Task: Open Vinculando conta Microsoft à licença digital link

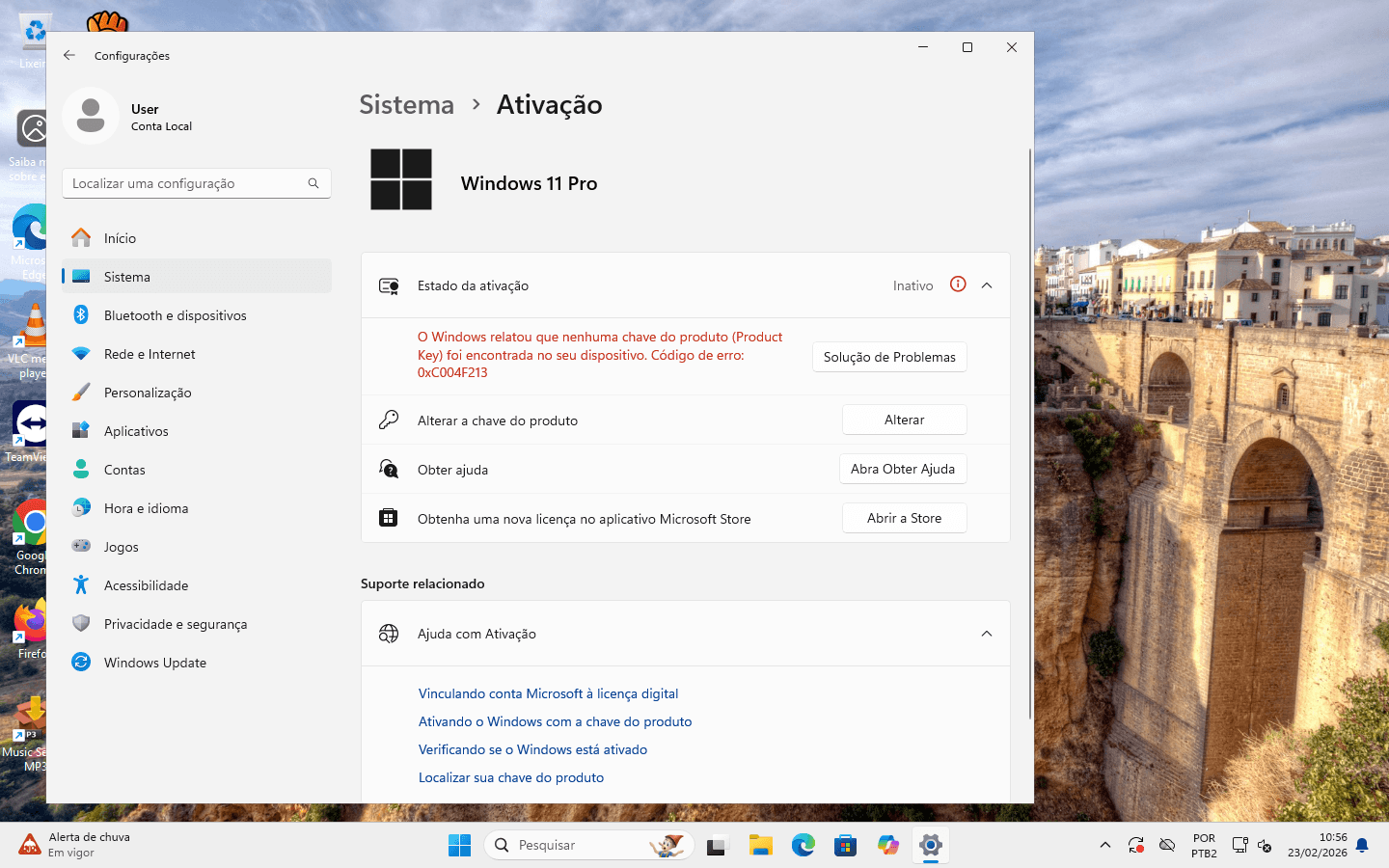Action: (x=548, y=693)
